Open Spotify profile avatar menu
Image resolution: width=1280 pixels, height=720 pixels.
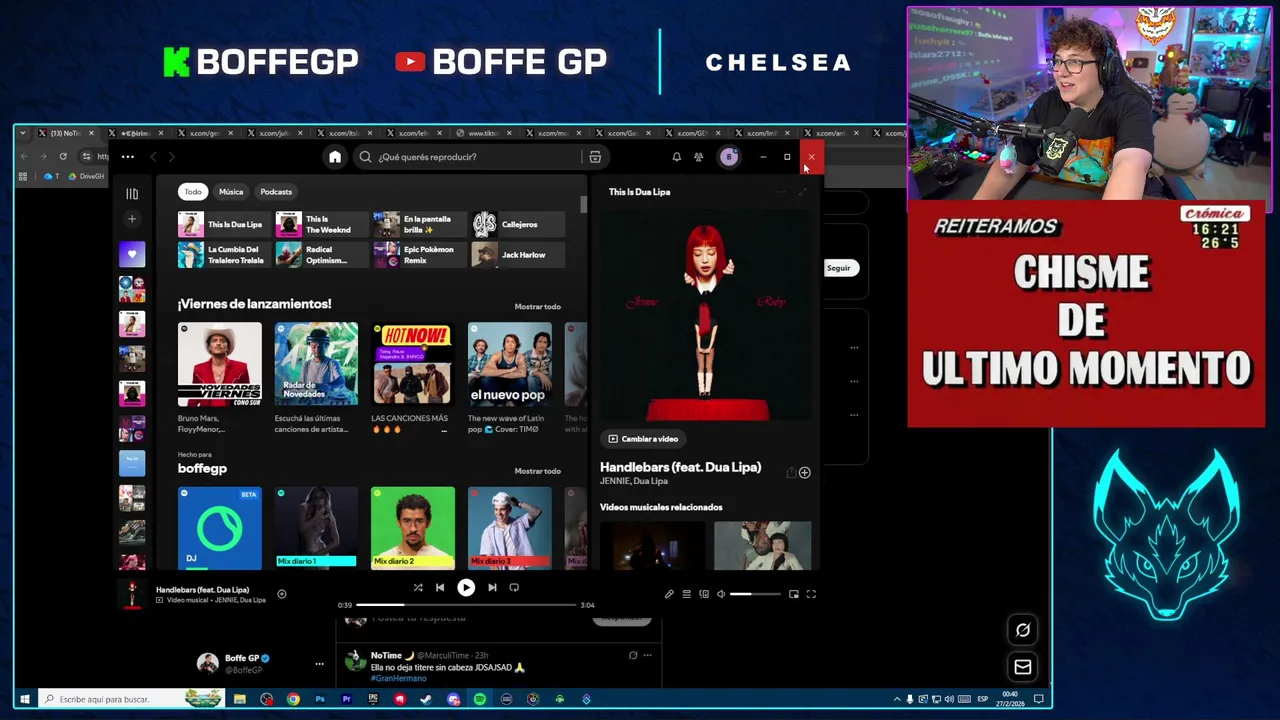pos(729,157)
